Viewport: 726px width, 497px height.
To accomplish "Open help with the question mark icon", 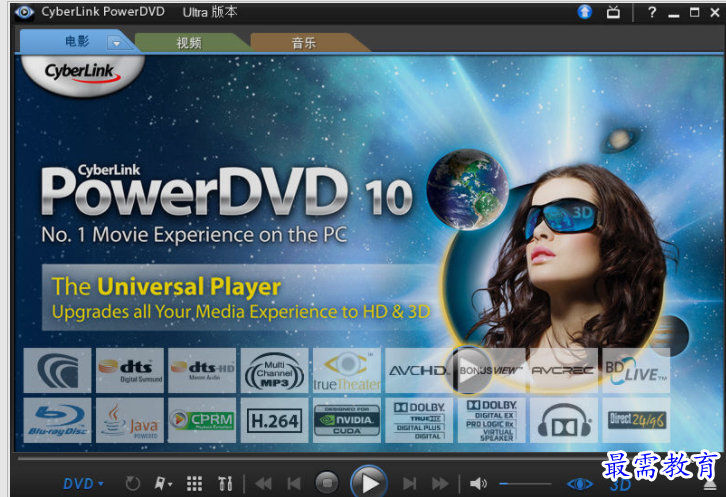I will point(652,12).
